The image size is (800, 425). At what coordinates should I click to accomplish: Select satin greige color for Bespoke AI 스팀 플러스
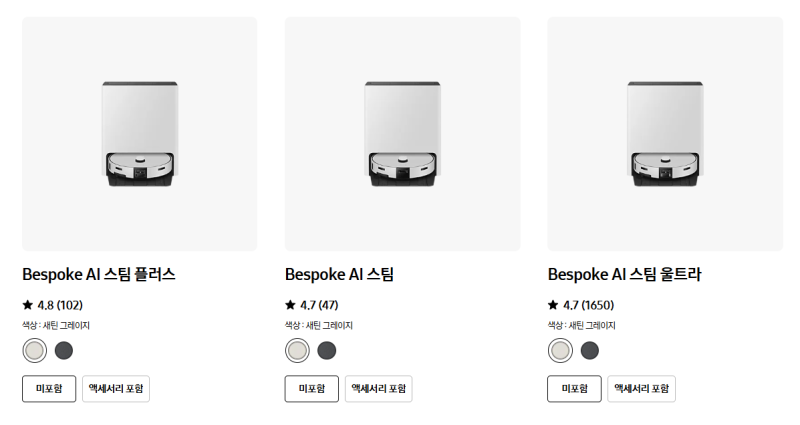[x=35, y=351]
